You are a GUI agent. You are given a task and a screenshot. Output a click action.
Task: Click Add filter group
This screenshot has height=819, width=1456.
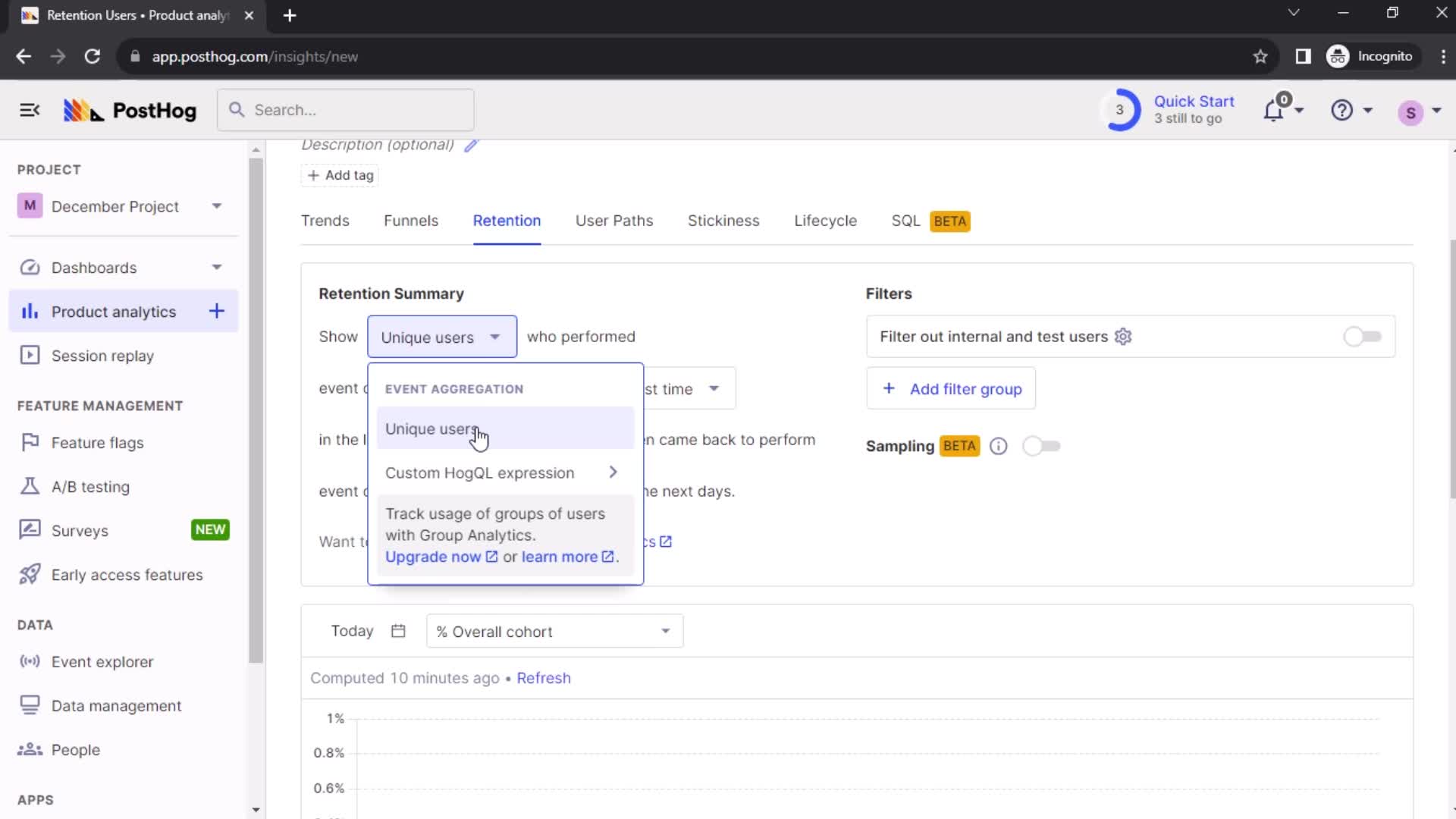click(951, 389)
